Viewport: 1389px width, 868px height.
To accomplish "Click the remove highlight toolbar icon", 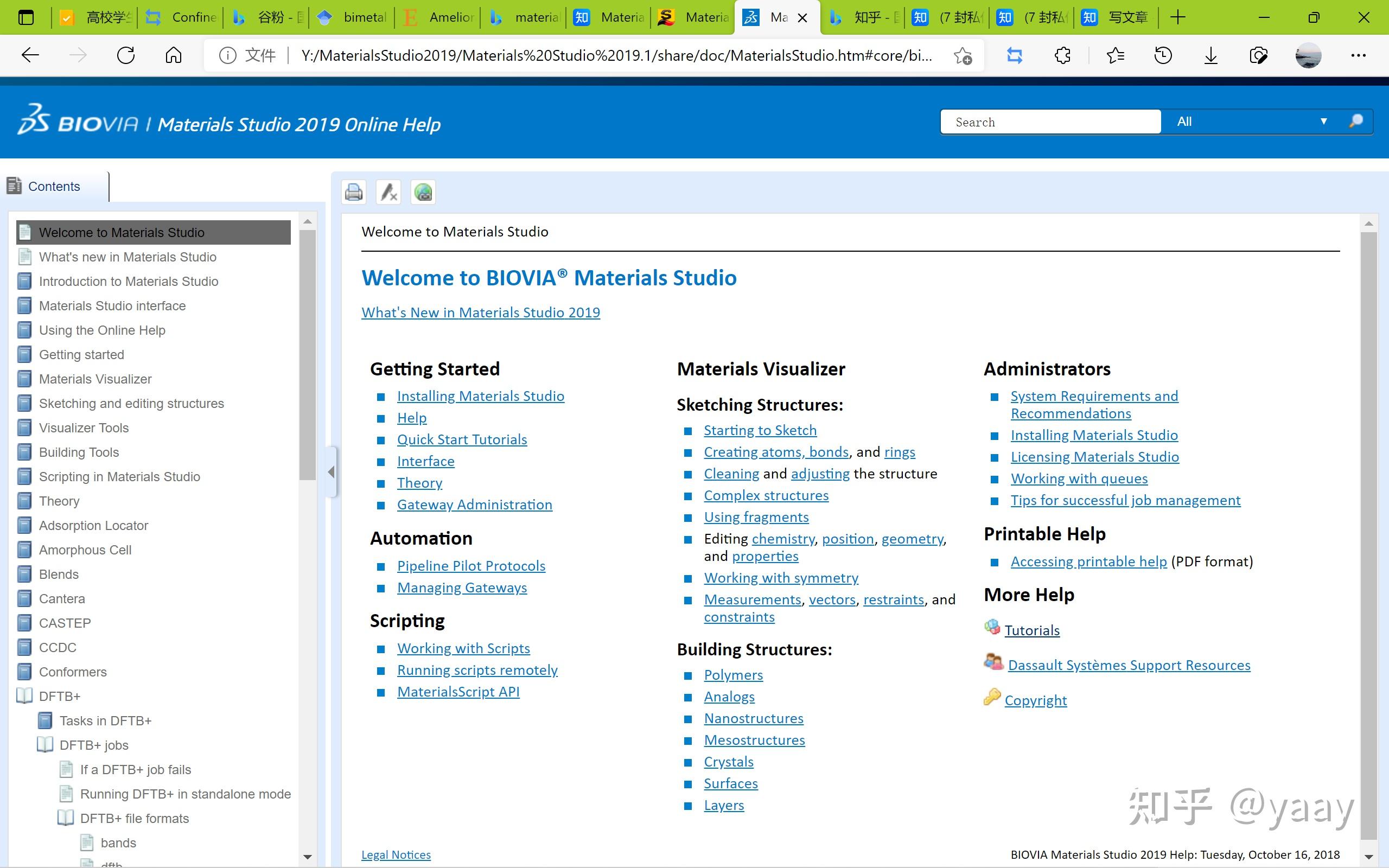I will pos(388,192).
